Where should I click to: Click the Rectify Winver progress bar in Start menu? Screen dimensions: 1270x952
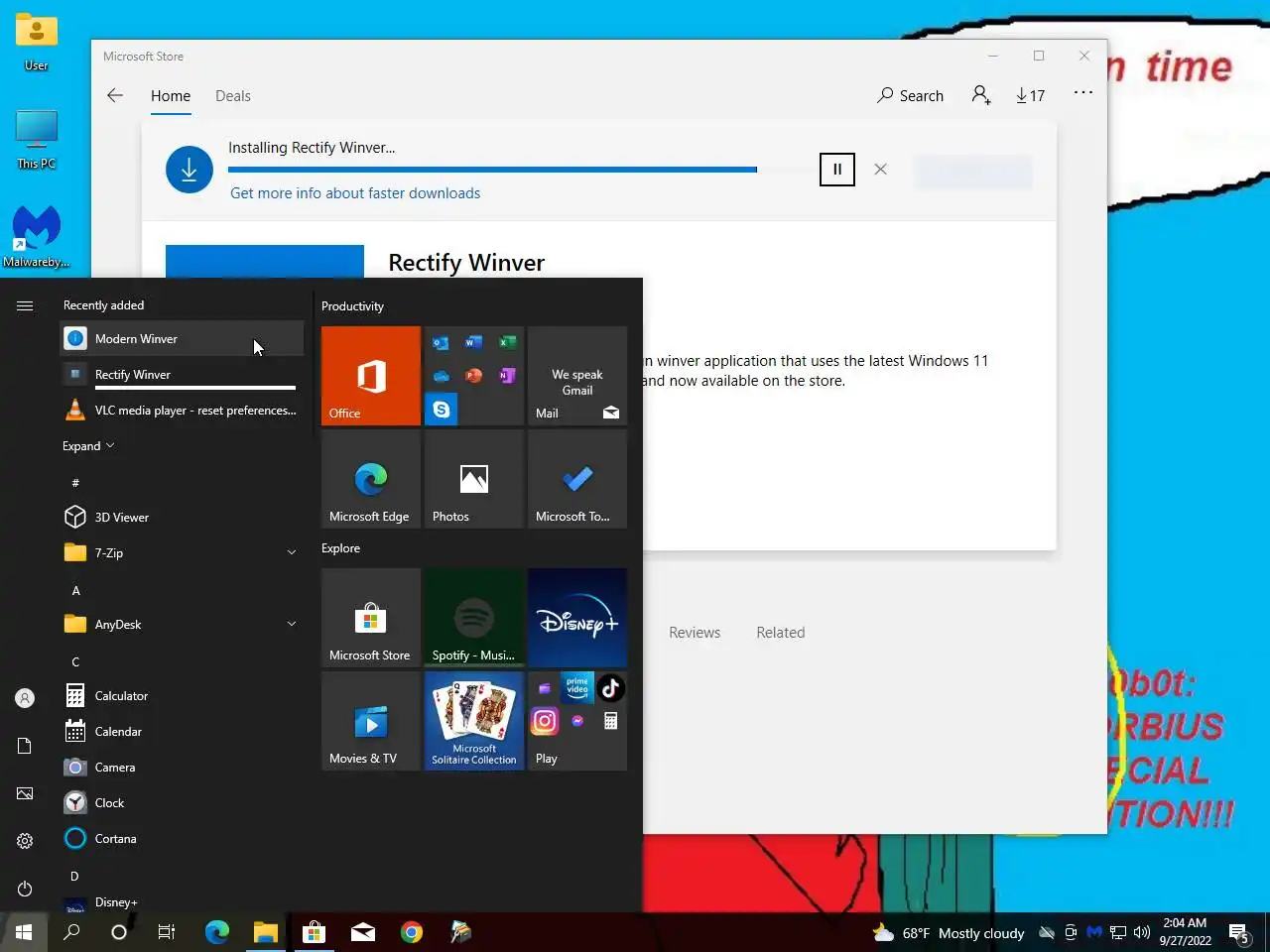pyautogui.click(x=195, y=388)
